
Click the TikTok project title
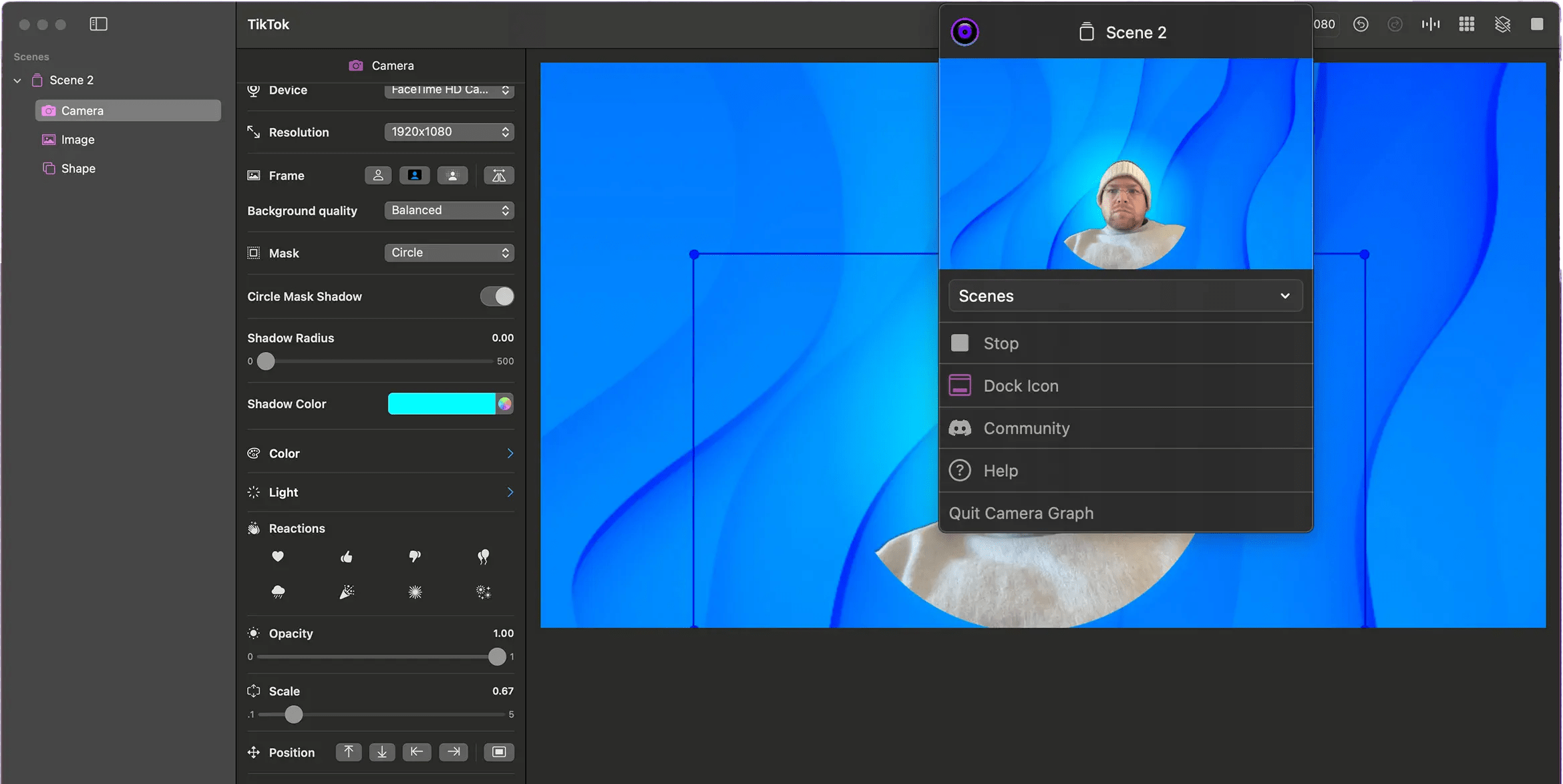point(269,25)
